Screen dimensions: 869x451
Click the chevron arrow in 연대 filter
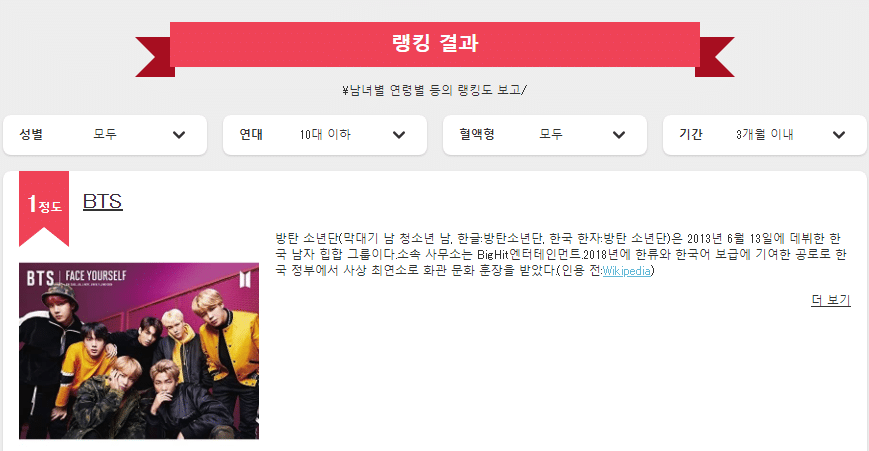[398, 135]
